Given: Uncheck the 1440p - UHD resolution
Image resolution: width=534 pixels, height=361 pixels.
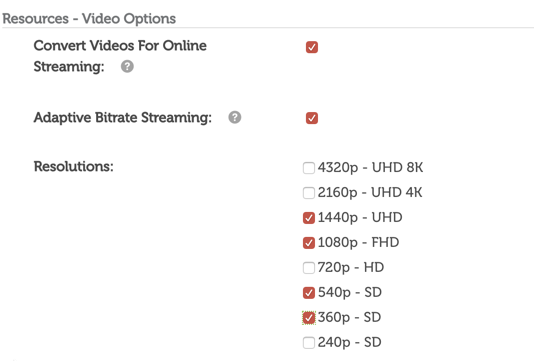Looking at the screenshot, I should pos(309,218).
